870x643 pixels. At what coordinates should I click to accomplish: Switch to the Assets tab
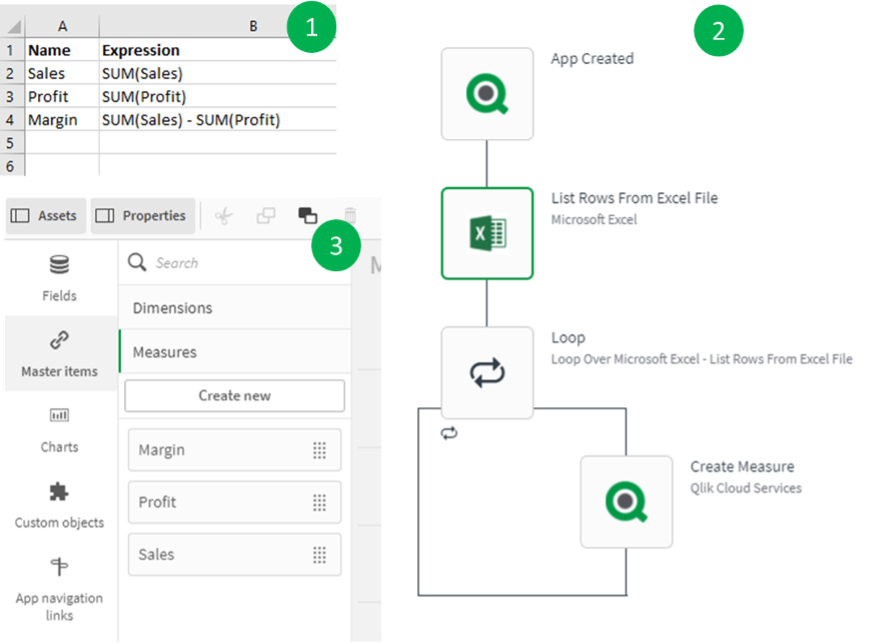[x=45, y=215]
